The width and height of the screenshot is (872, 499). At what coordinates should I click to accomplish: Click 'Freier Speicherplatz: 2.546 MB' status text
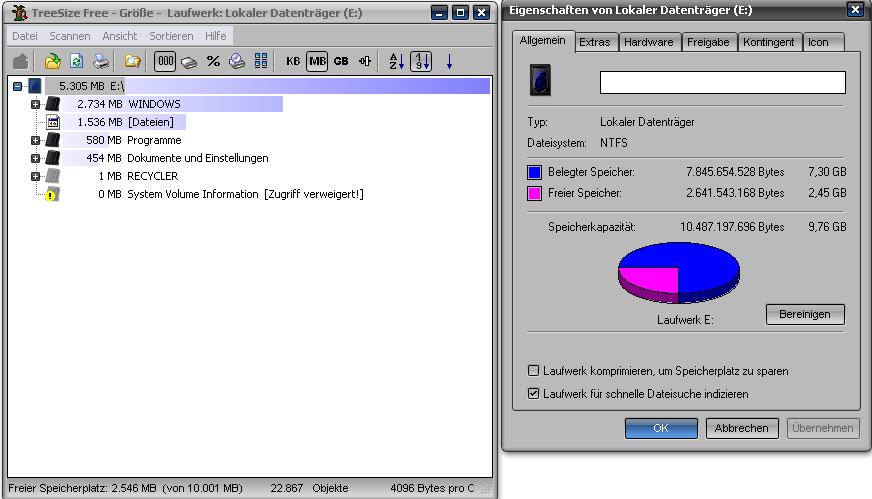tap(82, 488)
